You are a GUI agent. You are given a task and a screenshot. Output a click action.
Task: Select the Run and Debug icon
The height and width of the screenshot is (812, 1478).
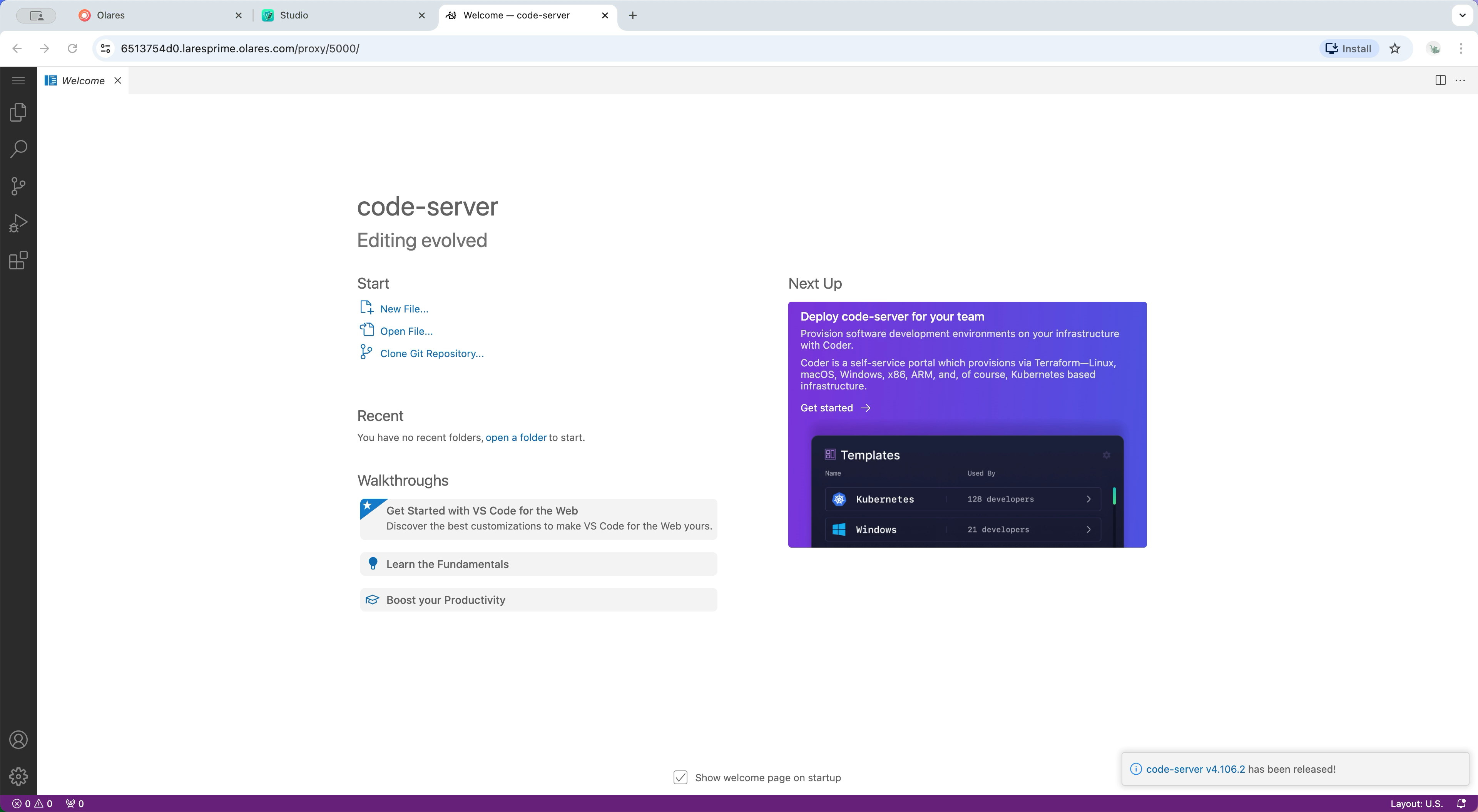click(x=18, y=223)
